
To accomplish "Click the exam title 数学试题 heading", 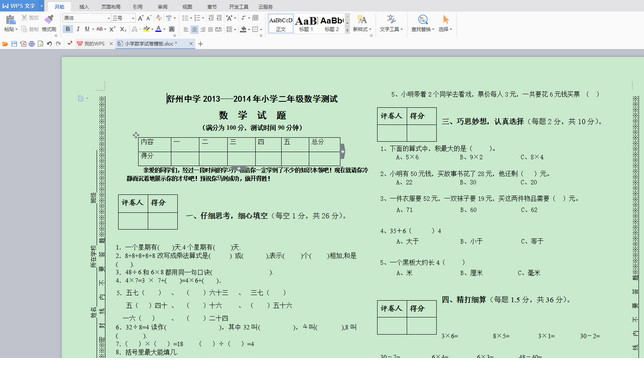I will (x=252, y=115).
